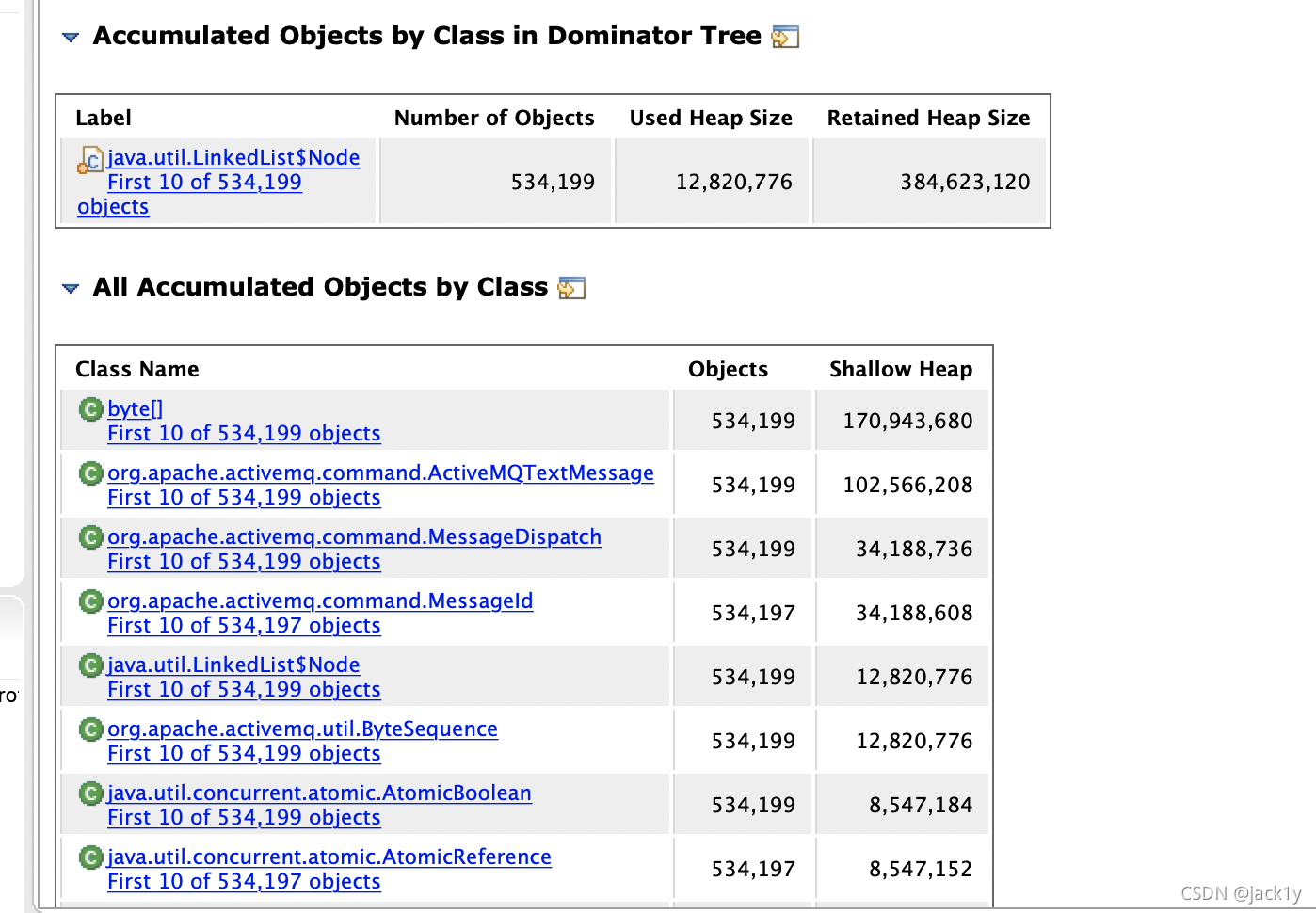Open First 10 of 534,199 objects under byte[]
The image size is (1316, 913).
(244, 433)
